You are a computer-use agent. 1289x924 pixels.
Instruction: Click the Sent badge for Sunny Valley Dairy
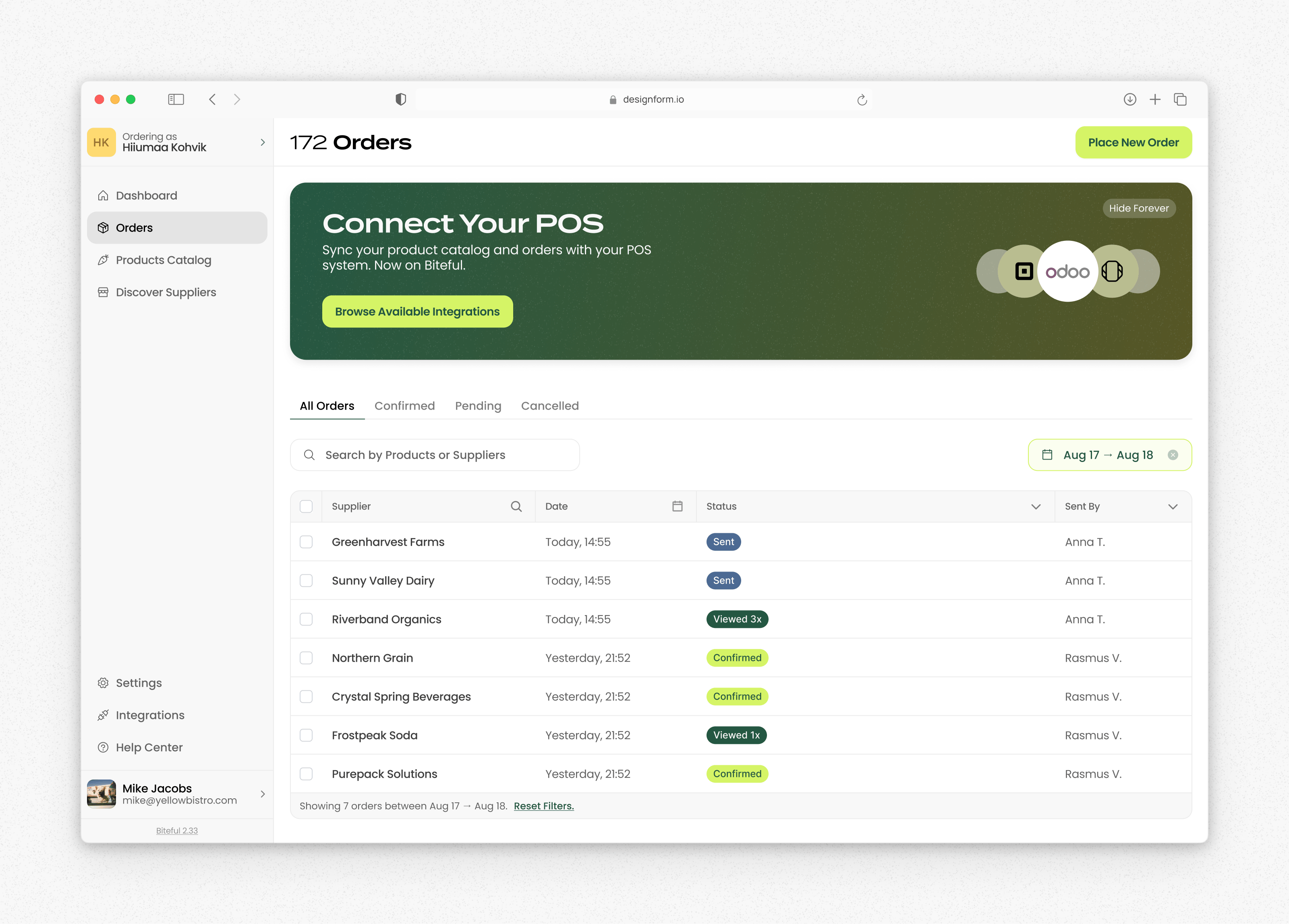pos(723,581)
